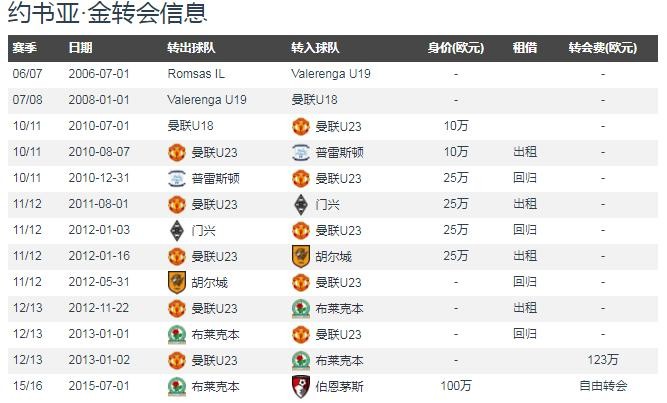Click the Mönchengladbach crest in the 2012-01-03 row
This screenshot has width=667, height=403.
[x=177, y=230]
